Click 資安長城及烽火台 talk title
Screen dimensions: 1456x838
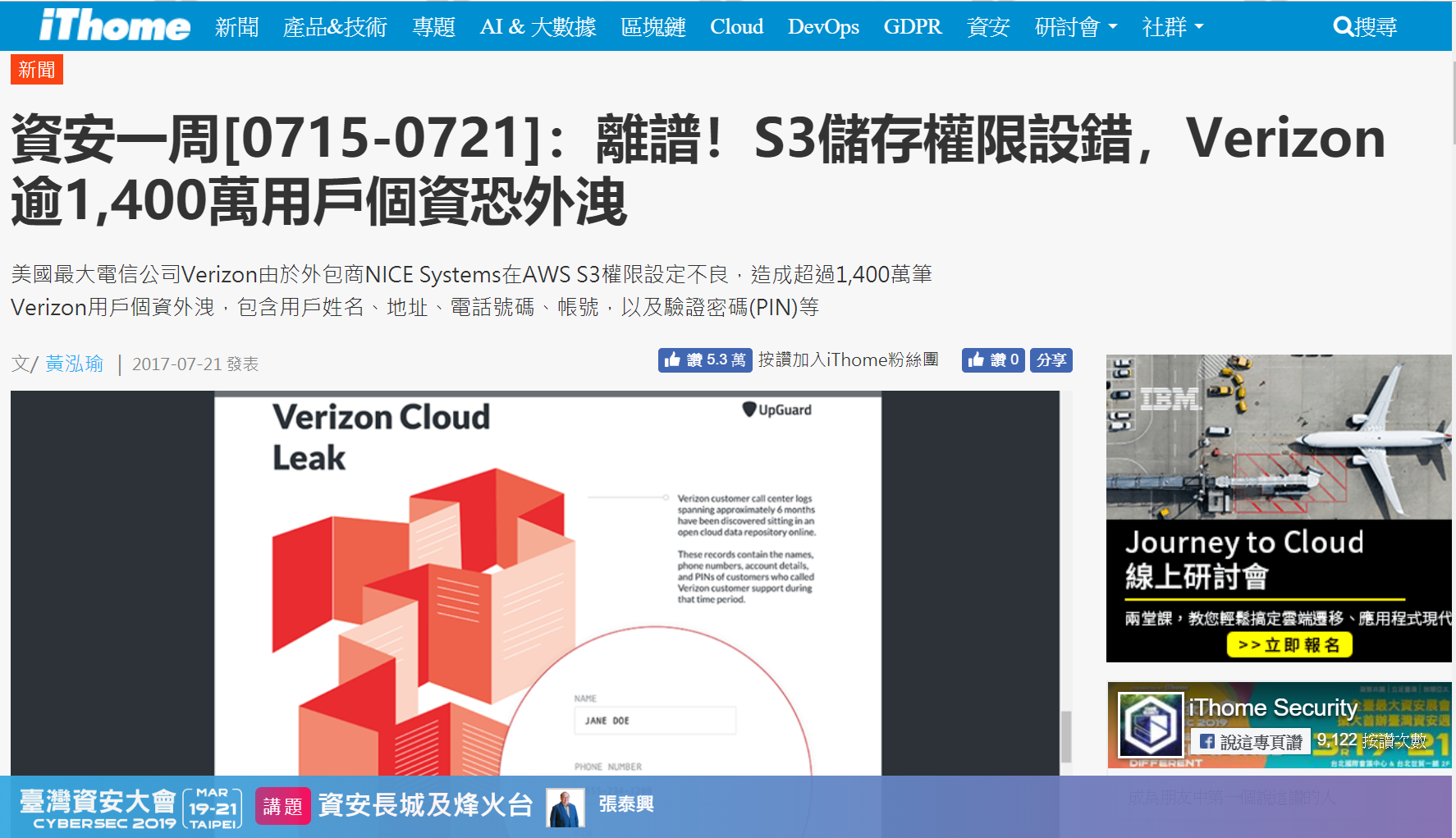425,805
